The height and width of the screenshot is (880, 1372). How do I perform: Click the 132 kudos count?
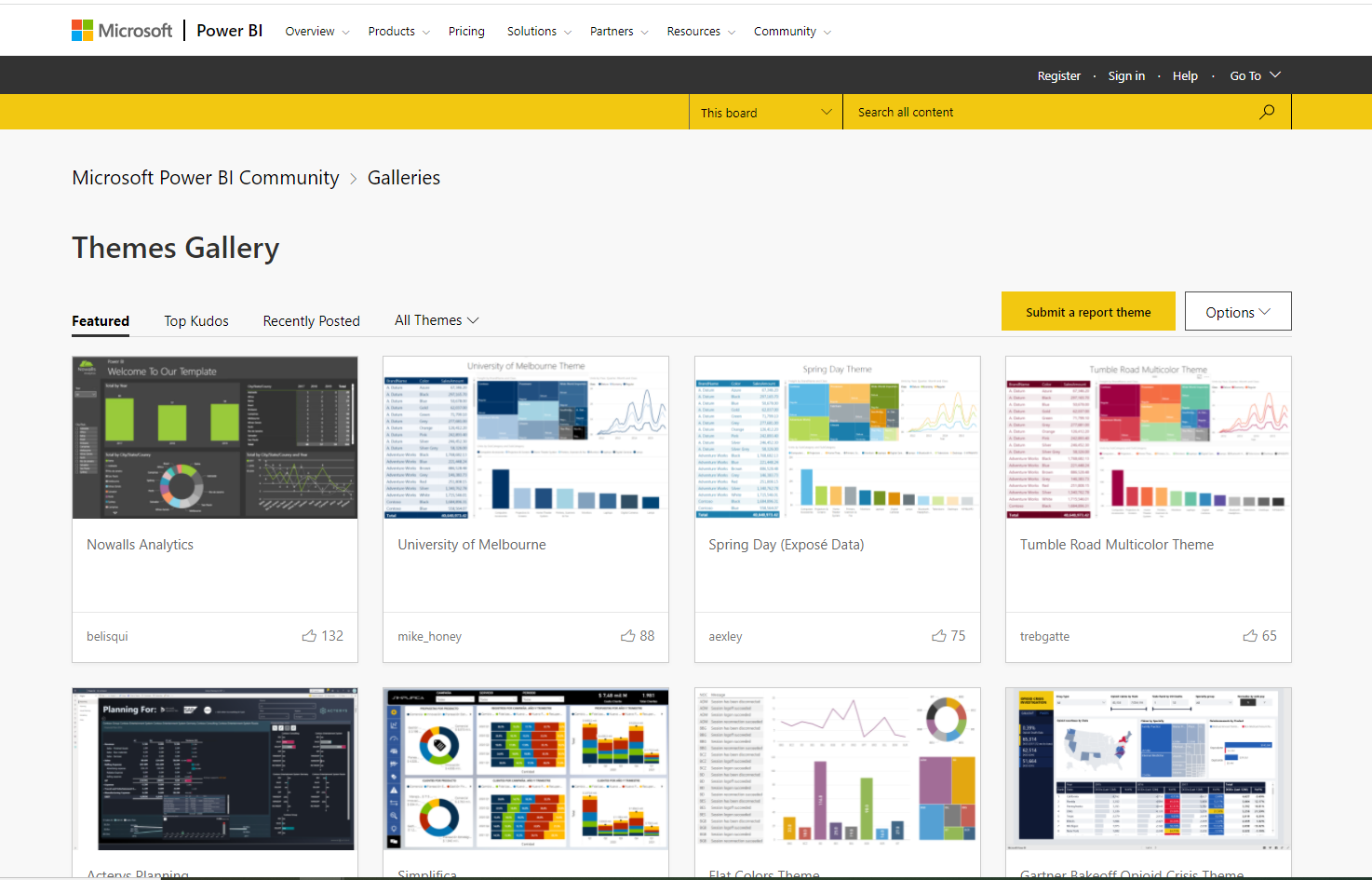[332, 636]
